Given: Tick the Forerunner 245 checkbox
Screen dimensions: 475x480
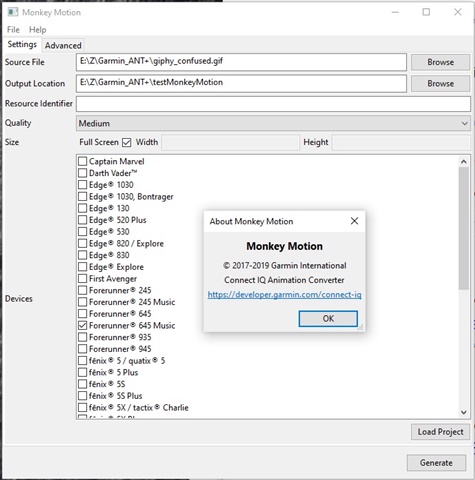Looking at the screenshot, I should click(x=82, y=290).
